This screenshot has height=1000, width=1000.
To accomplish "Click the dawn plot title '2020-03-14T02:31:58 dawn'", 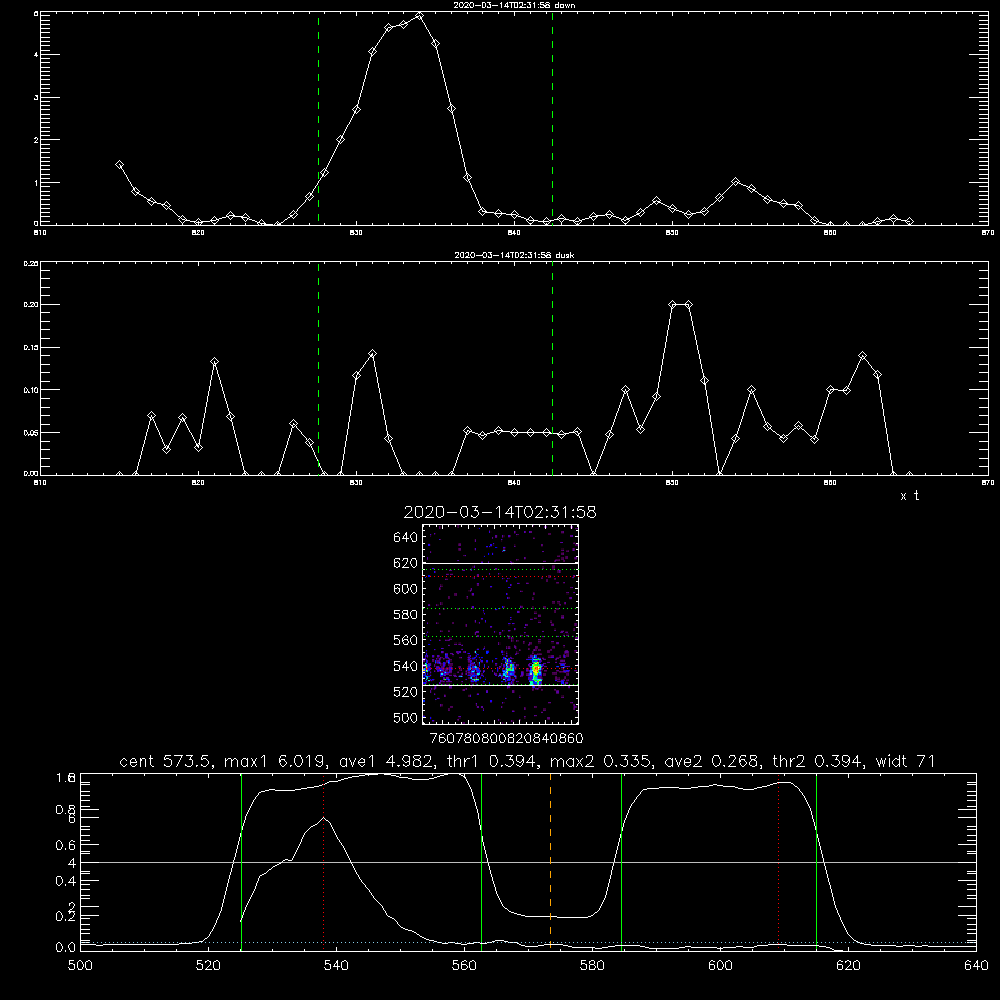I will [514, 5].
